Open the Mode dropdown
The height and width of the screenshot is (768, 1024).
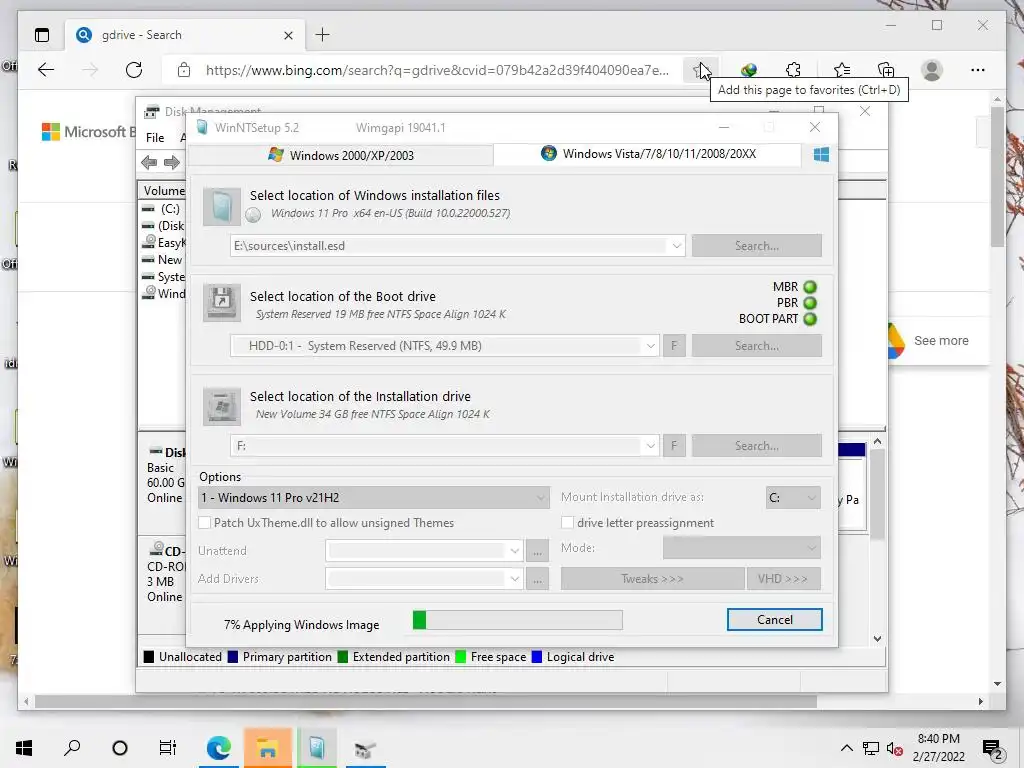point(741,548)
